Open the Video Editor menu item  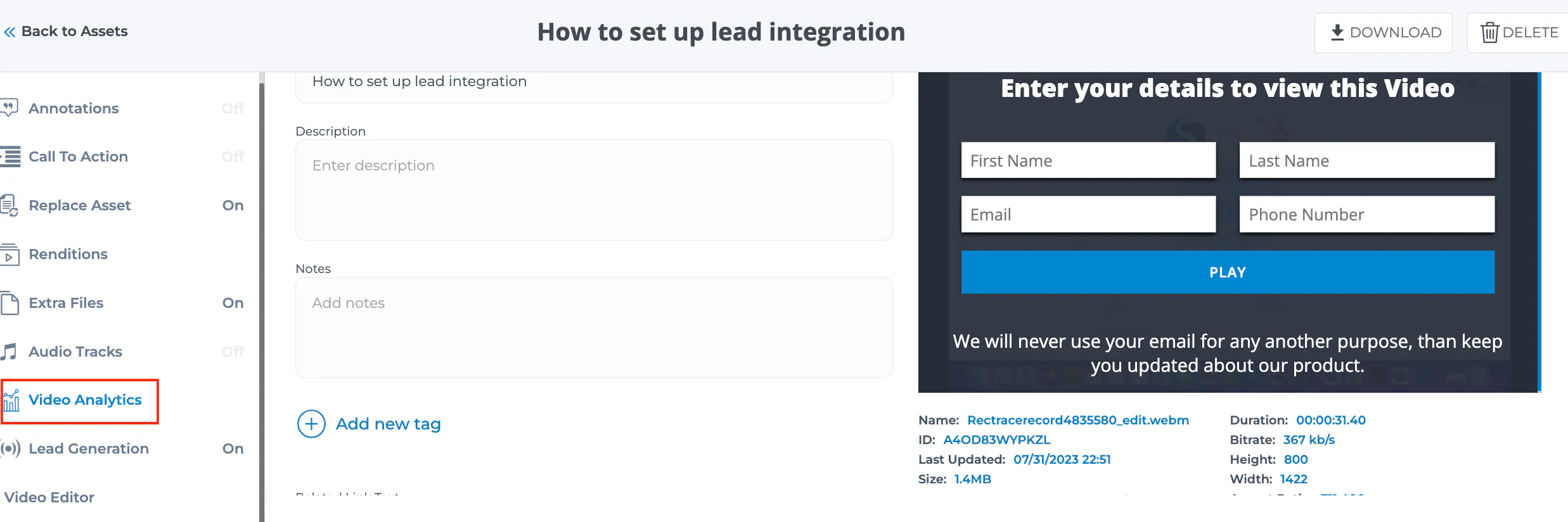click(49, 497)
